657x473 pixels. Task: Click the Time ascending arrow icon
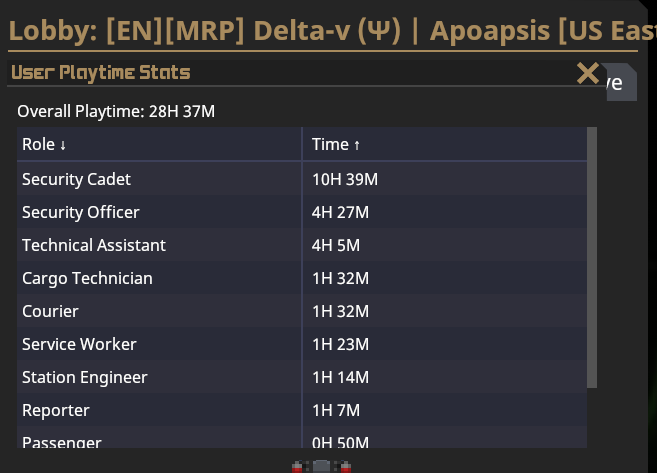click(357, 145)
